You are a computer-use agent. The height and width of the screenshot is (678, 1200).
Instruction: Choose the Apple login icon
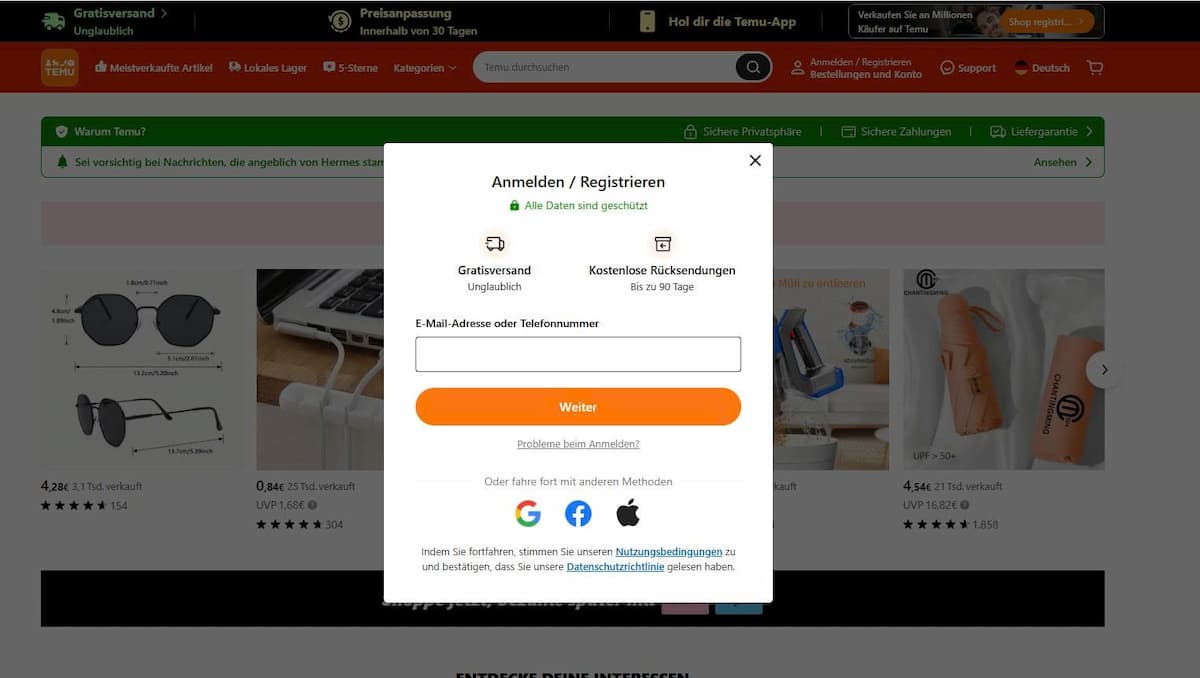tap(628, 514)
